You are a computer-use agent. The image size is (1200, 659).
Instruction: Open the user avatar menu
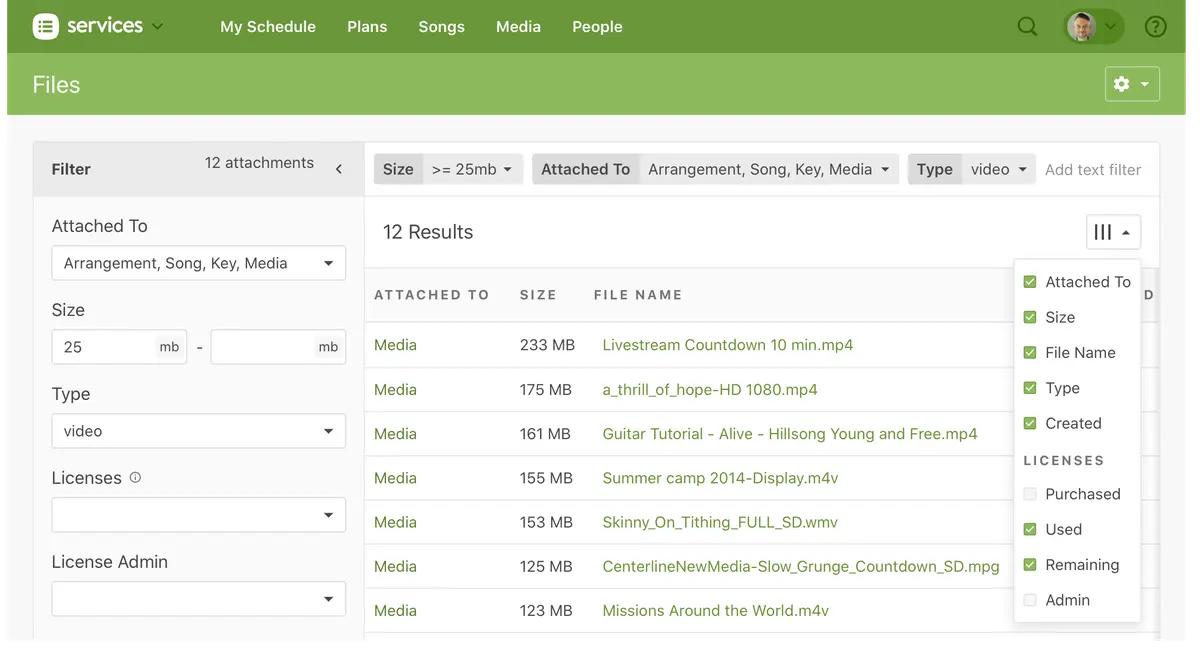point(1092,27)
